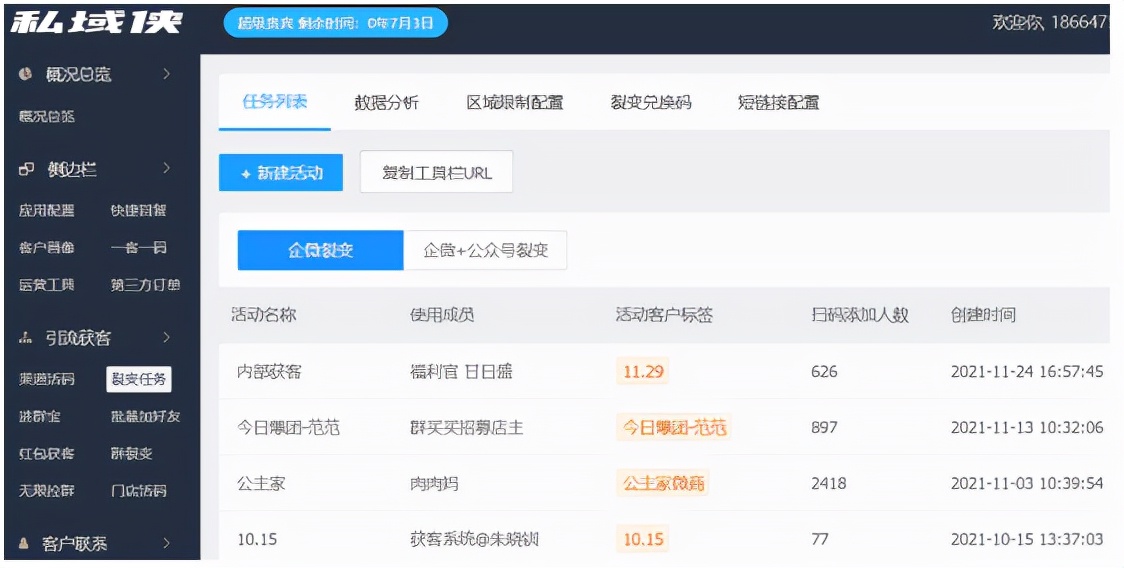Click the scan count 897
1124x568 pixels.
coord(824,427)
